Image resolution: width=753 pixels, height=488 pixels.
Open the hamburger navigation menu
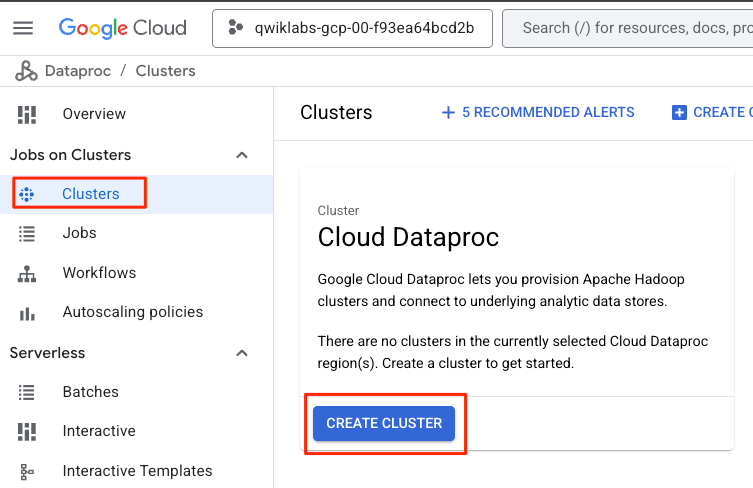click(23, 28)
